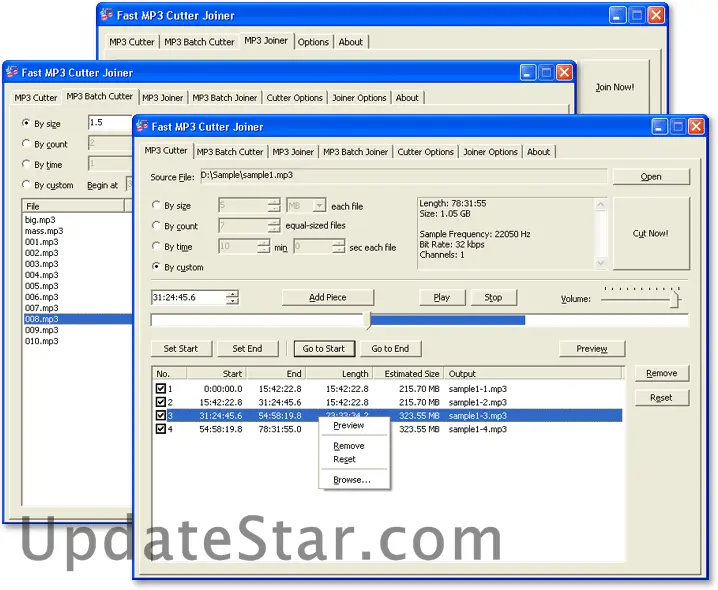The width and height of the screenshot is (718, 590).
Task: Toggle the checkbox for piece 4
Action: [161, 429]
